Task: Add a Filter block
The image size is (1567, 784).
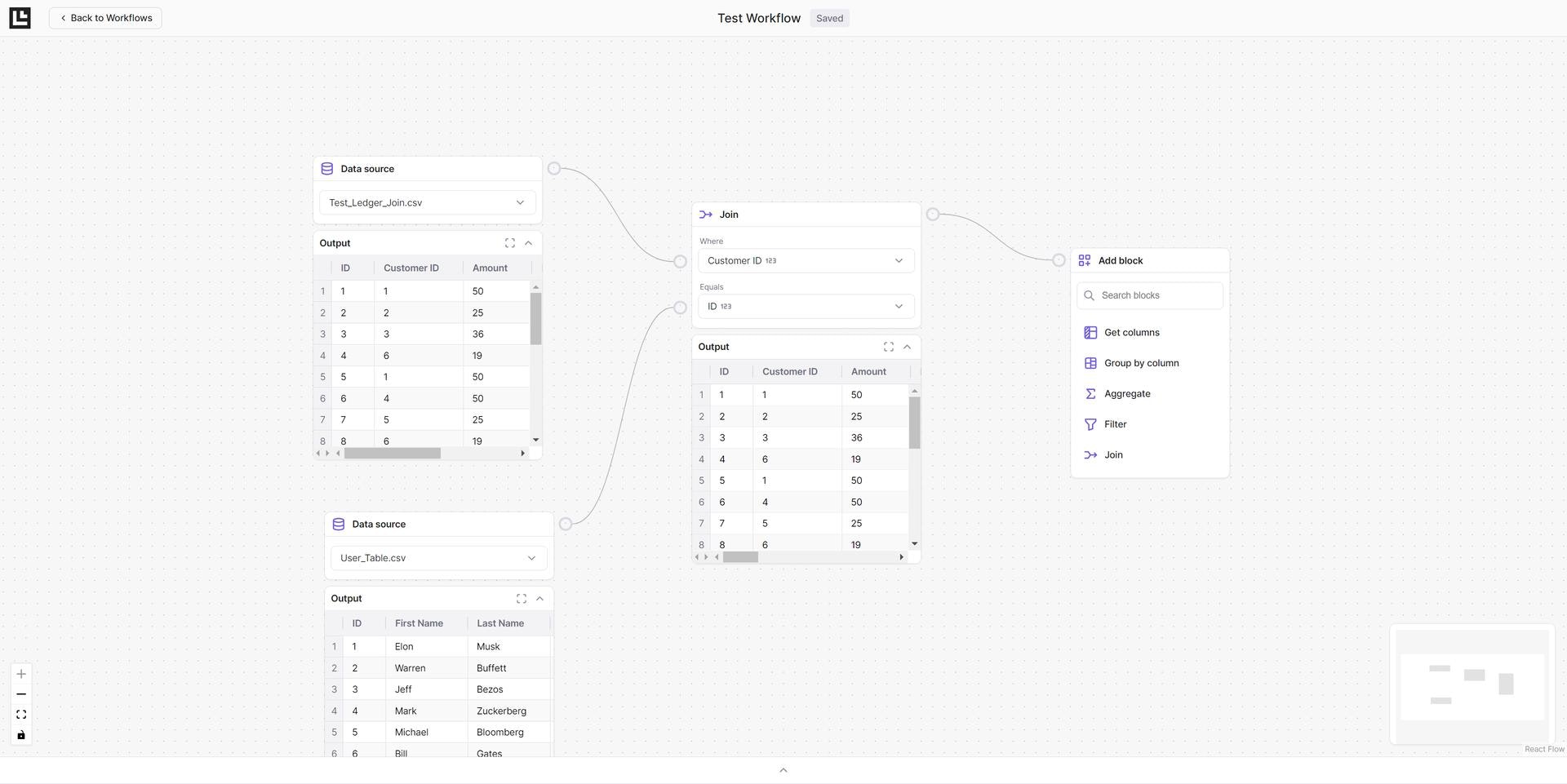Action: (x=1115, y=424)
